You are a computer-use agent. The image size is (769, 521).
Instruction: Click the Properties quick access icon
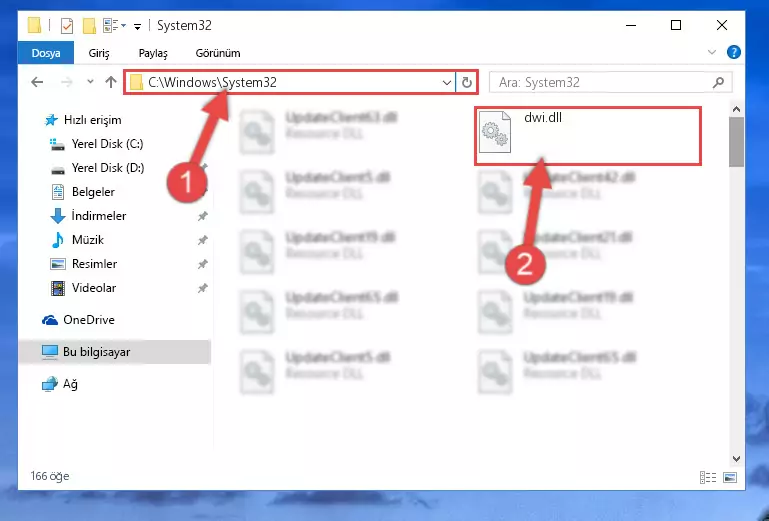coord(67,26)
